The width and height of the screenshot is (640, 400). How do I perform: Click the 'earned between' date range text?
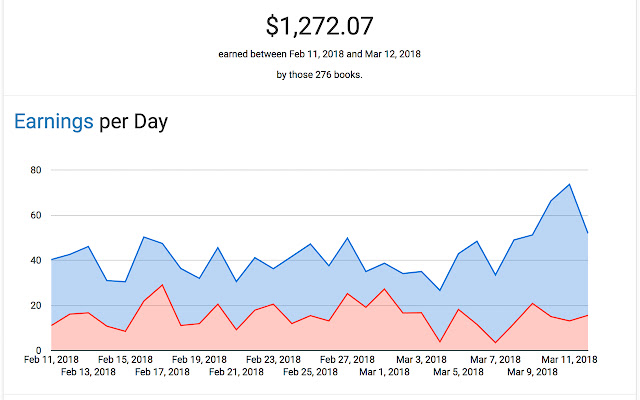pos(320,55)
